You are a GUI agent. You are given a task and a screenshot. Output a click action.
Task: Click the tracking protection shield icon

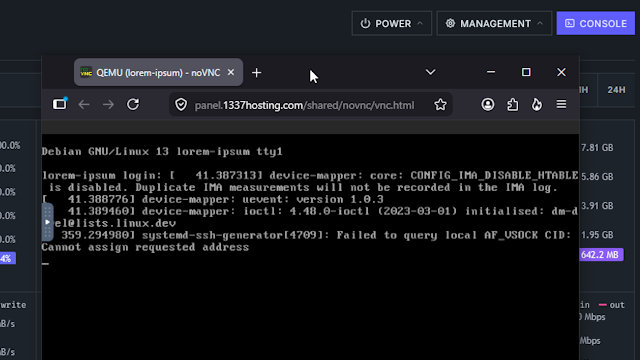pos(181,105)
